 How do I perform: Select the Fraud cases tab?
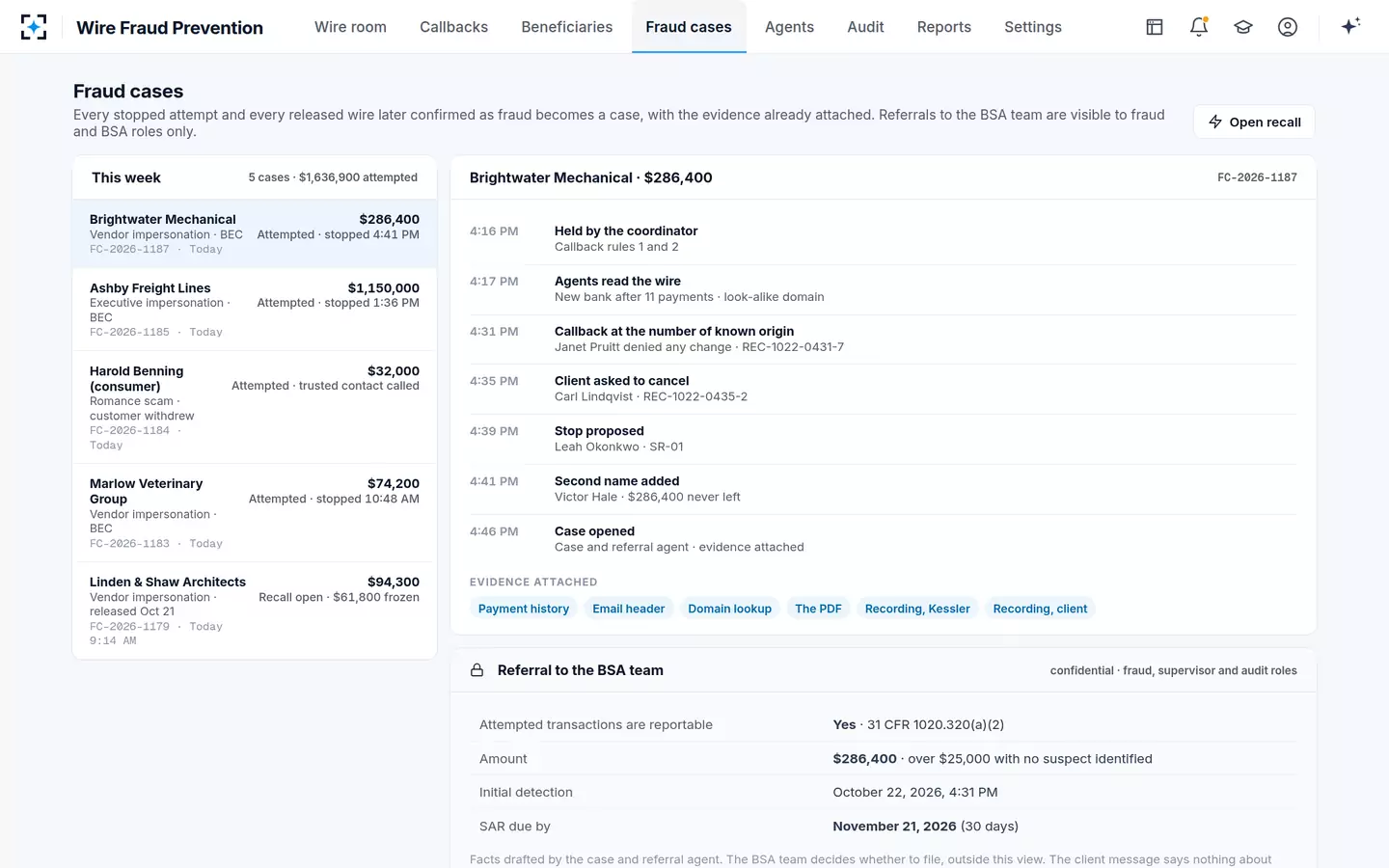[x=689, y=27]
